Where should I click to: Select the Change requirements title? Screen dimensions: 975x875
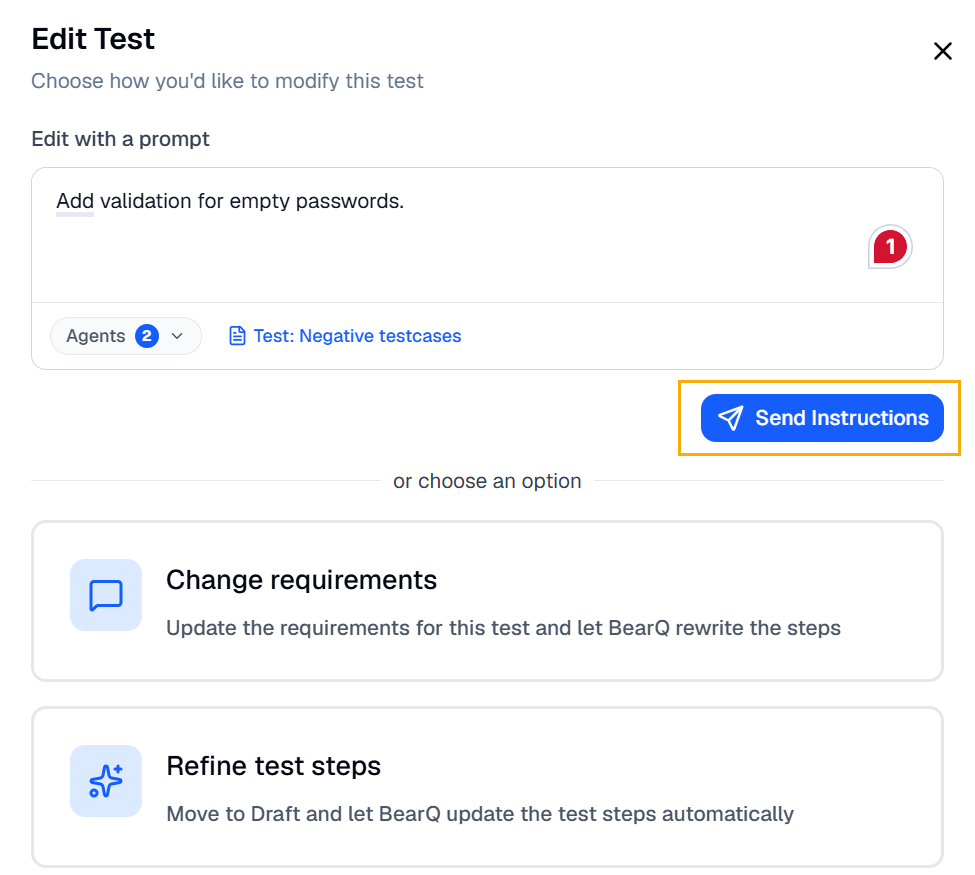pos(302,580)
